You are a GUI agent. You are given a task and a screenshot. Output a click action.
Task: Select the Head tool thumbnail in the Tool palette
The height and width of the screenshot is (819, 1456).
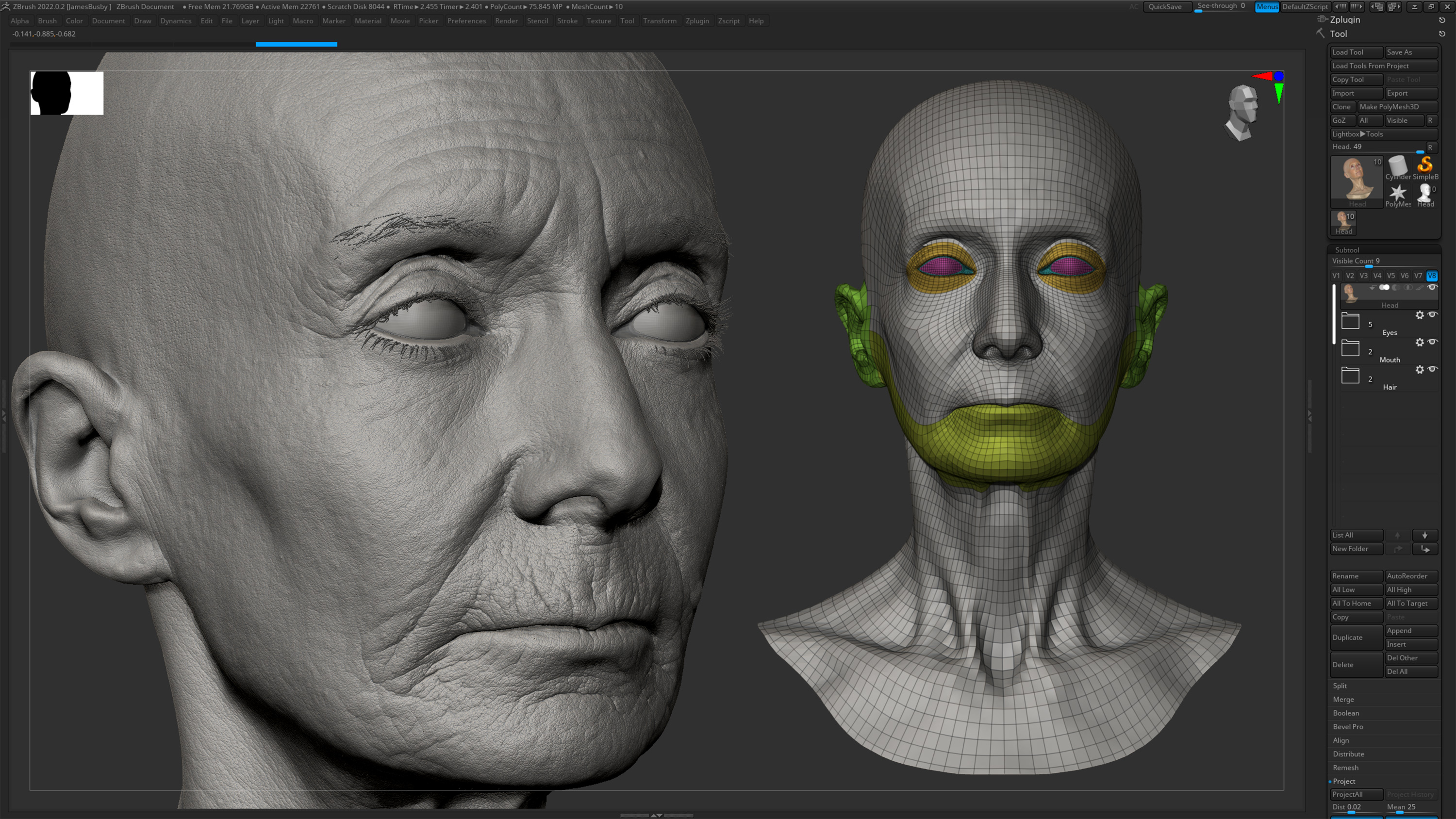[1357, 180]
